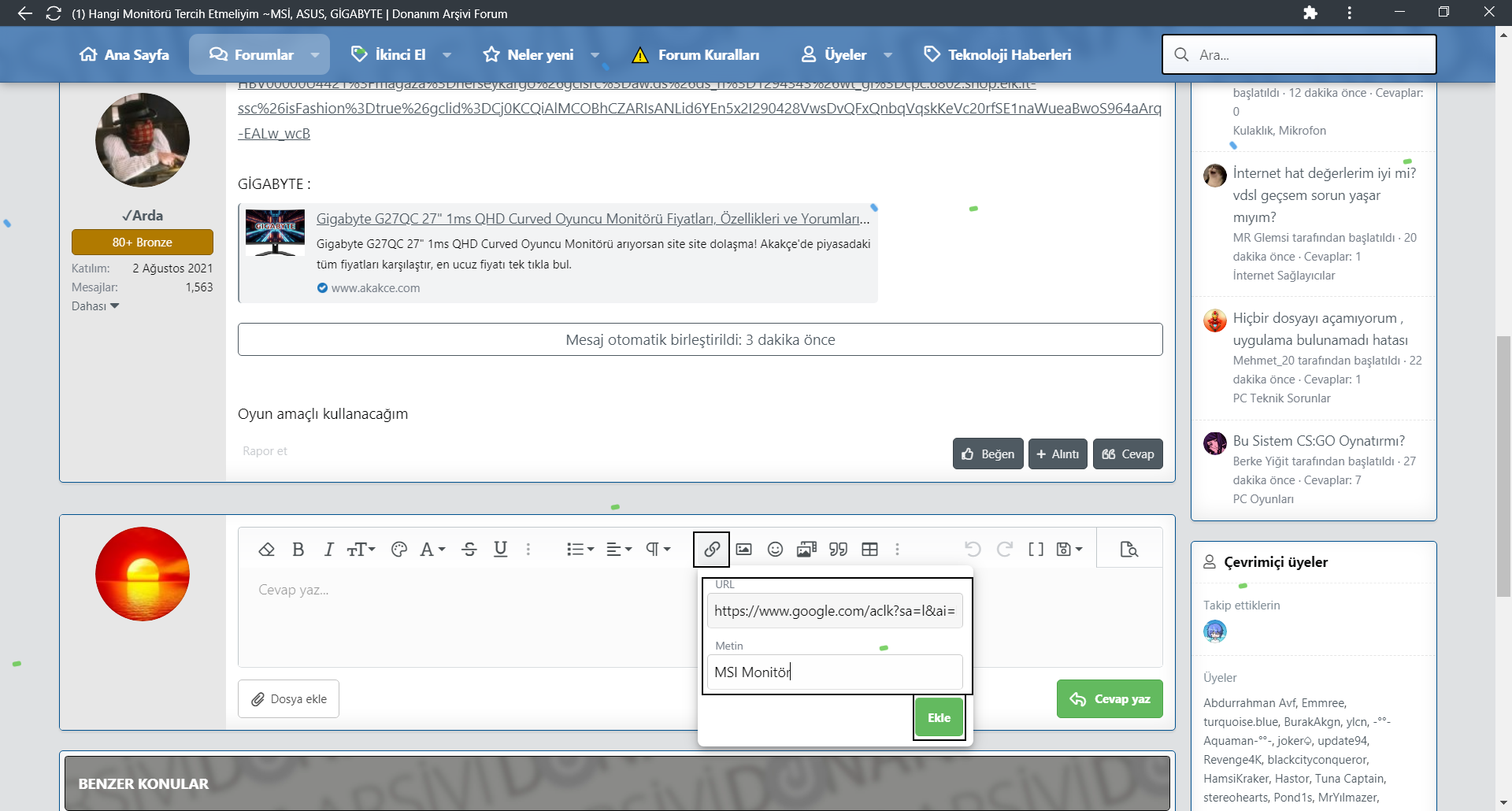Open the save draft dropdown
The height and width of the screenshot is (811, 1512).
pyautogui.click(x=1069, y=550)
